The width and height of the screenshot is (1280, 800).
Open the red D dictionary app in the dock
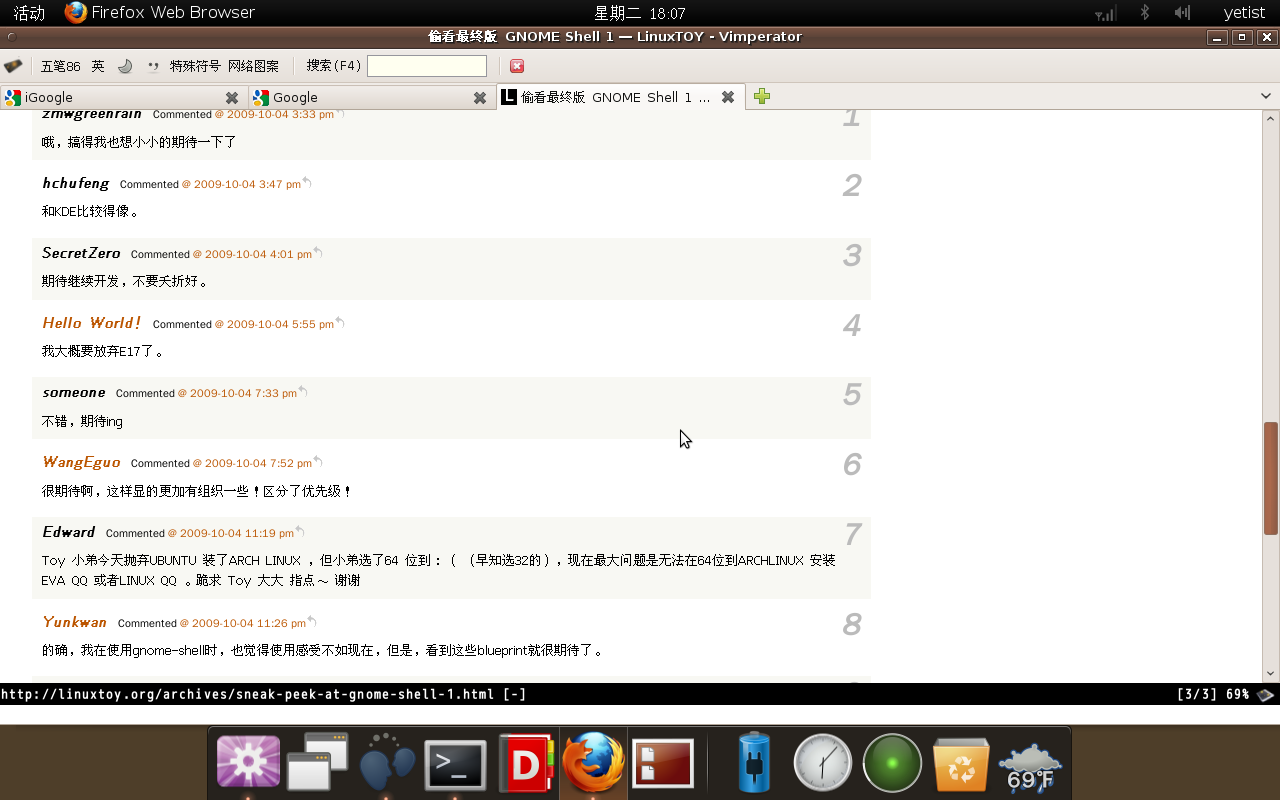pyautogui.click(x=525, y=764)
